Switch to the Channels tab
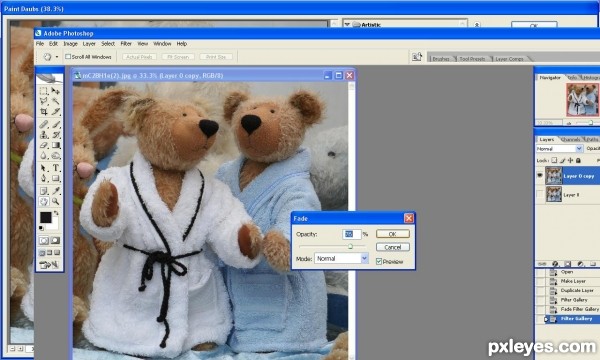 pyautogui.click(x=571, y=139)
